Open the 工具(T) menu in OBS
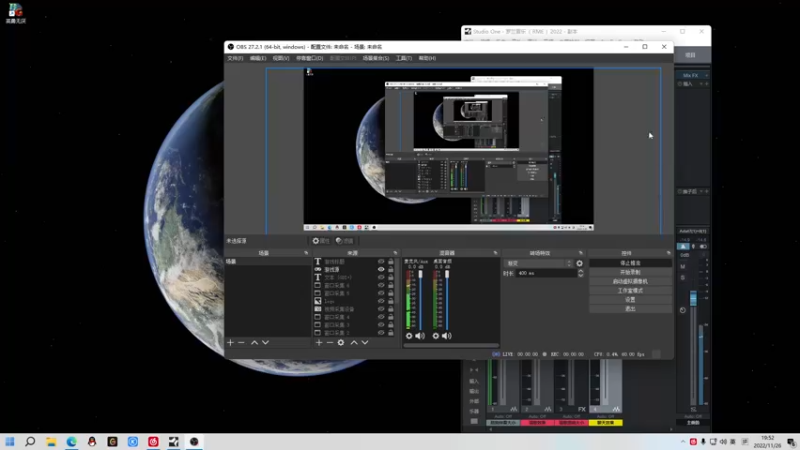 click(403, 59)
